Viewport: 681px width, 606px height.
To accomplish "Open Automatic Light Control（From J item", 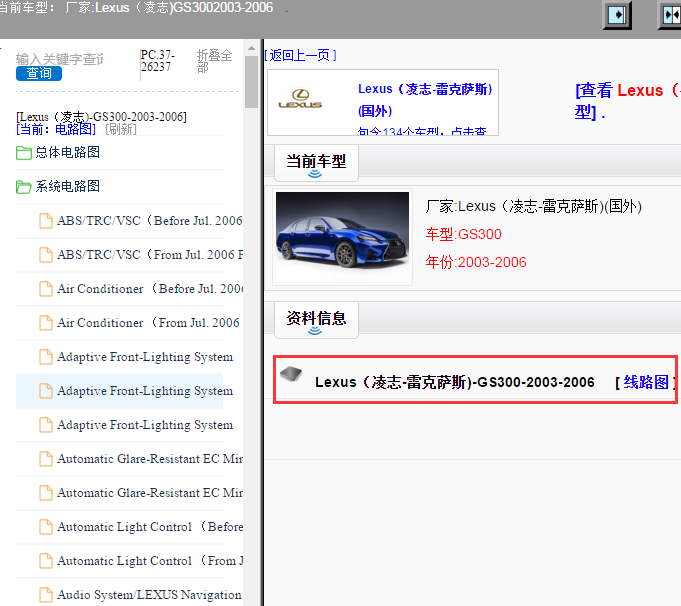I will tap(149, 561).
